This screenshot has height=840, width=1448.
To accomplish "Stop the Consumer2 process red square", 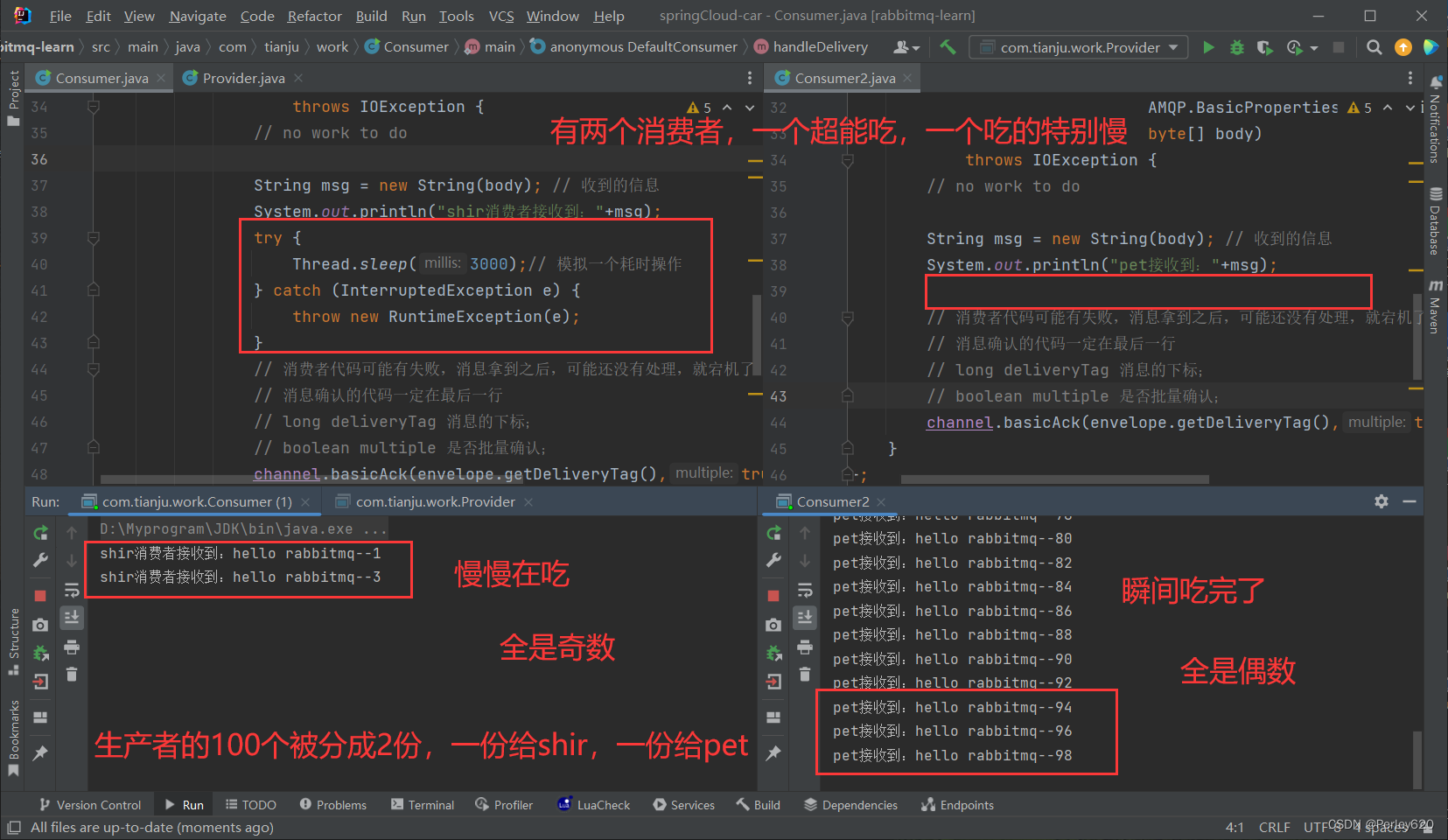I will [773, 595].
